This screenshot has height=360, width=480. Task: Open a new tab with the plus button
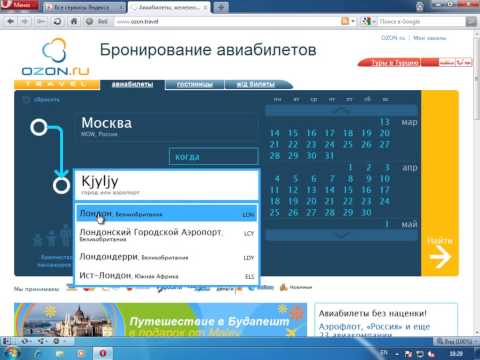tap(221, 7)
